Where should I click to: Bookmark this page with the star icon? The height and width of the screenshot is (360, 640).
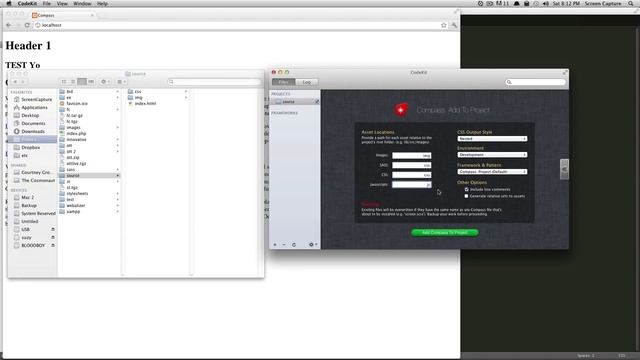(444, 25)
